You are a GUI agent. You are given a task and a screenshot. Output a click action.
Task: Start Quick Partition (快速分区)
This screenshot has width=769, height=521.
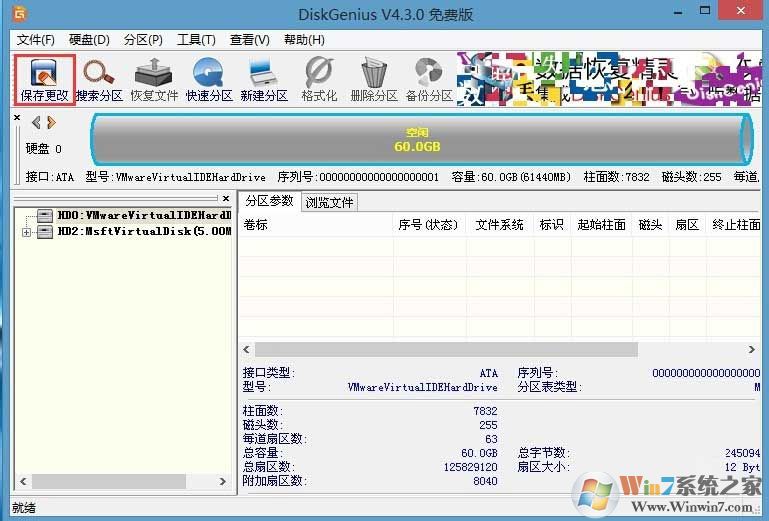point(209,79)
